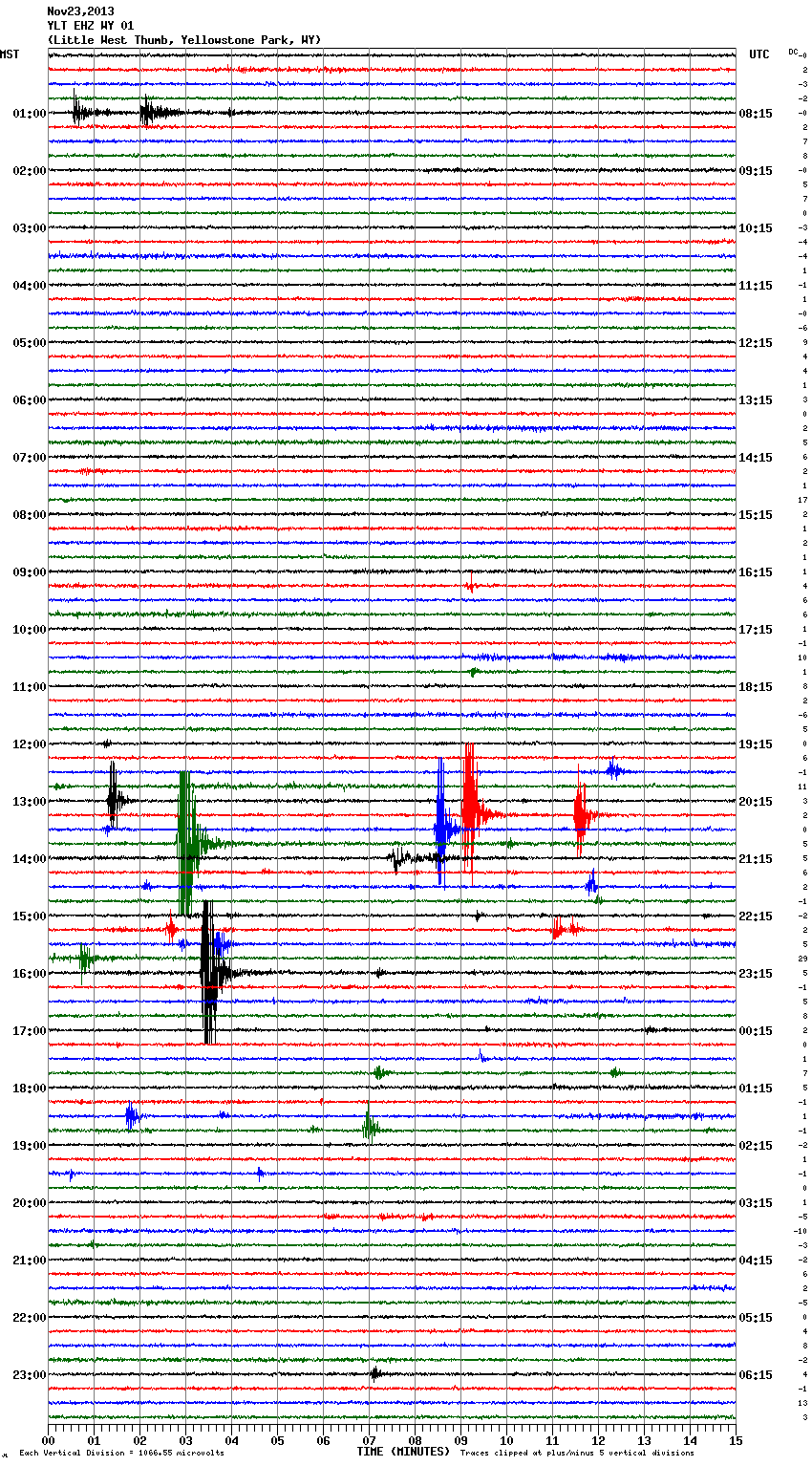This screenshot has height=1466, width=812.
Task: Click the 13:00 MST time label
Action: pos(29,802)
